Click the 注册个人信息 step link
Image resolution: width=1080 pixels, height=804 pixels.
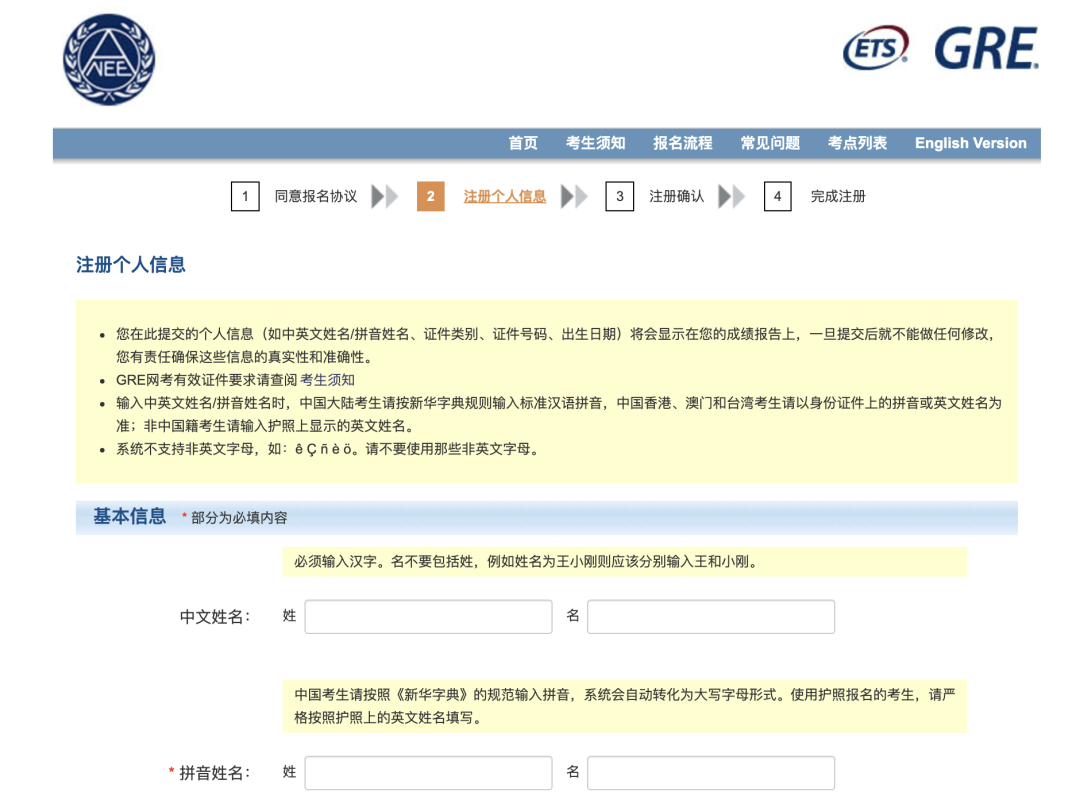(x=505, y=196)
